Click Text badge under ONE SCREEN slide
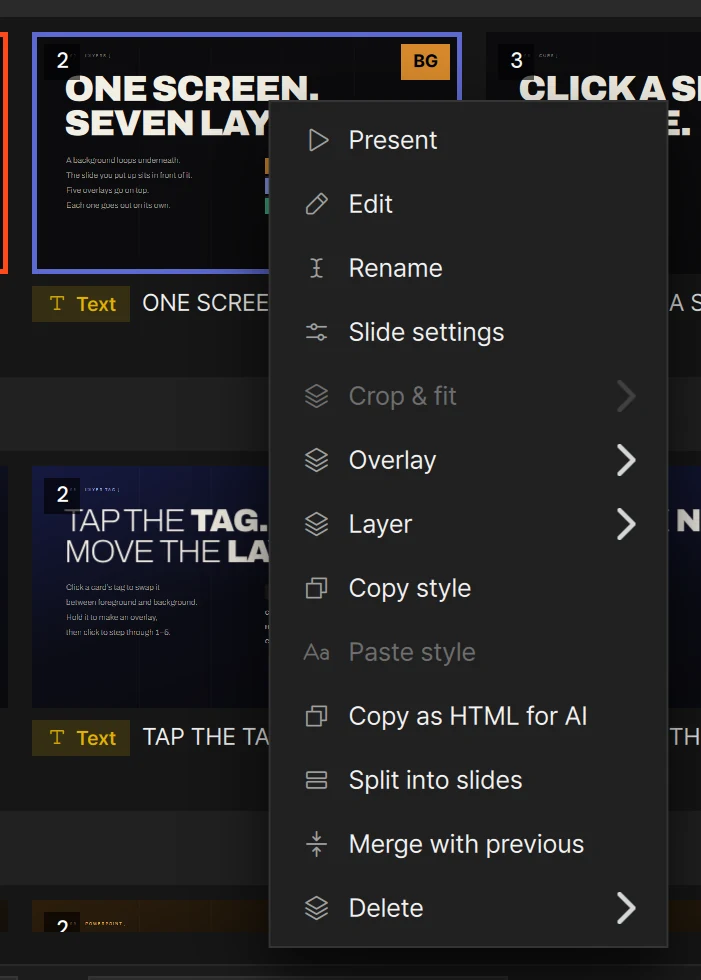Screen dimensions: 701x980 coord(81,304)
